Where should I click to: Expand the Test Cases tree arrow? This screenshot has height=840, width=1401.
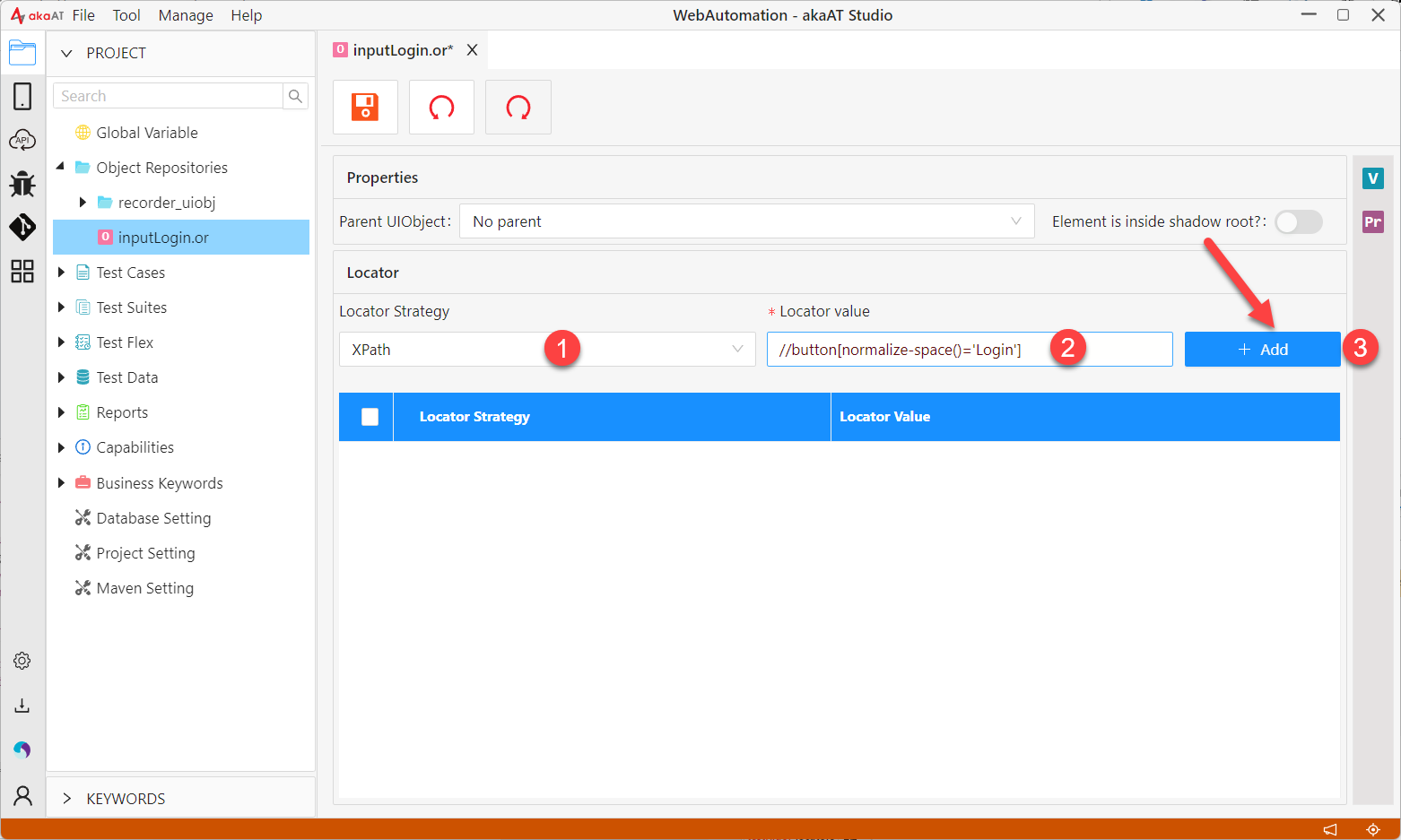(61, 273)
